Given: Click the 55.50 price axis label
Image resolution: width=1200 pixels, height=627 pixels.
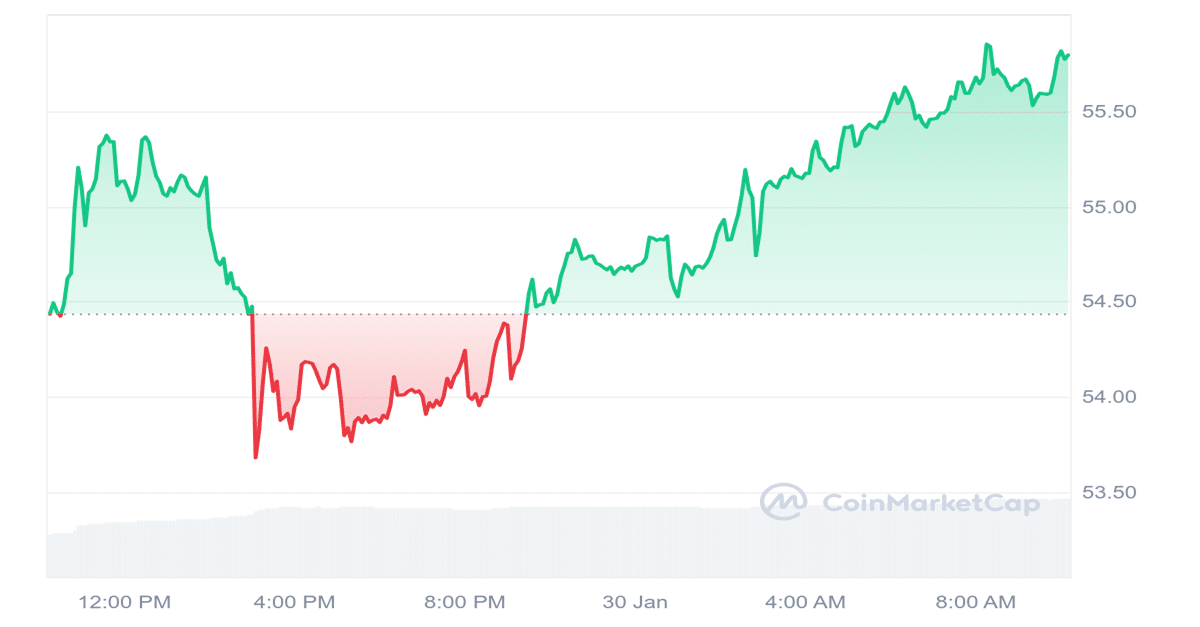Looking at the screenshot, I should click(1110, 112).
